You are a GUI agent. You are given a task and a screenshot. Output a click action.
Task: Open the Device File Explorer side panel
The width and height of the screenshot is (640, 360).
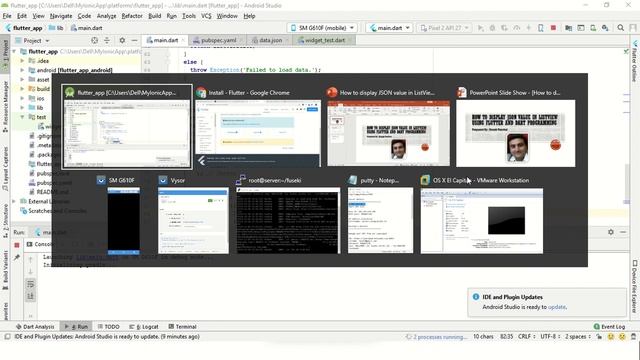(x=635, y=287)
